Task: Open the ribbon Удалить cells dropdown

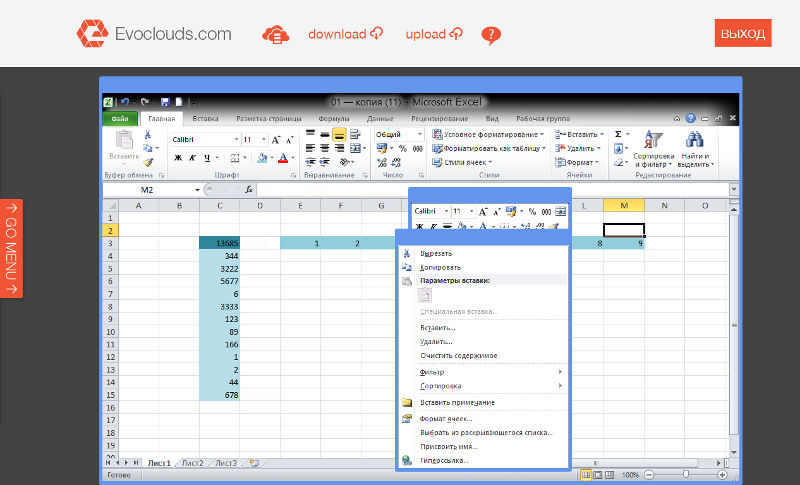Action: point(578,148)
